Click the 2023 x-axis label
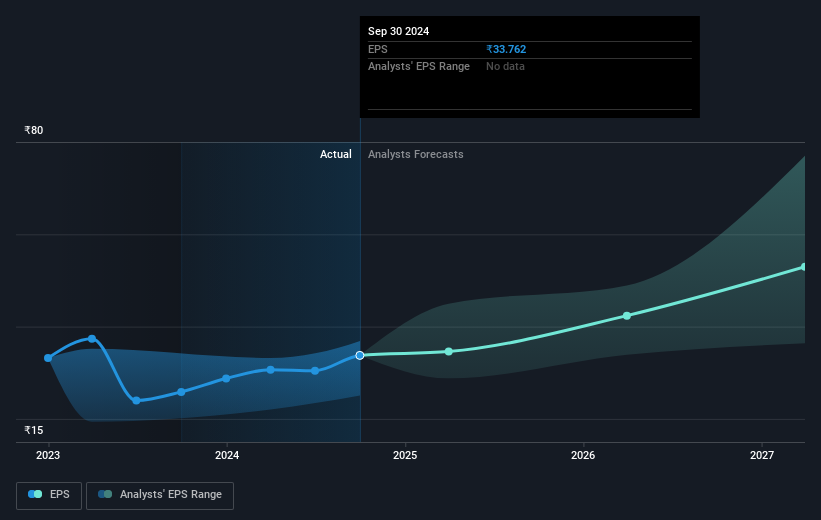Viewport: 821px width, 520px height. click(48, 456)
